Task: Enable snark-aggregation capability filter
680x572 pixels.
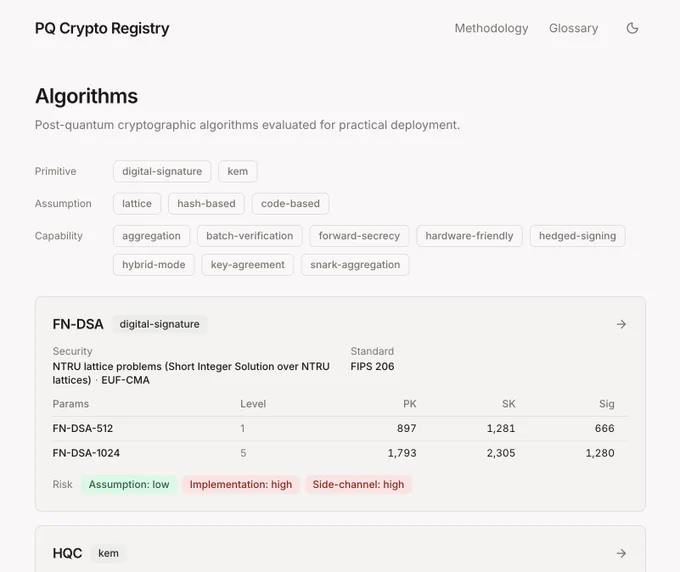Action: point(355,265)
